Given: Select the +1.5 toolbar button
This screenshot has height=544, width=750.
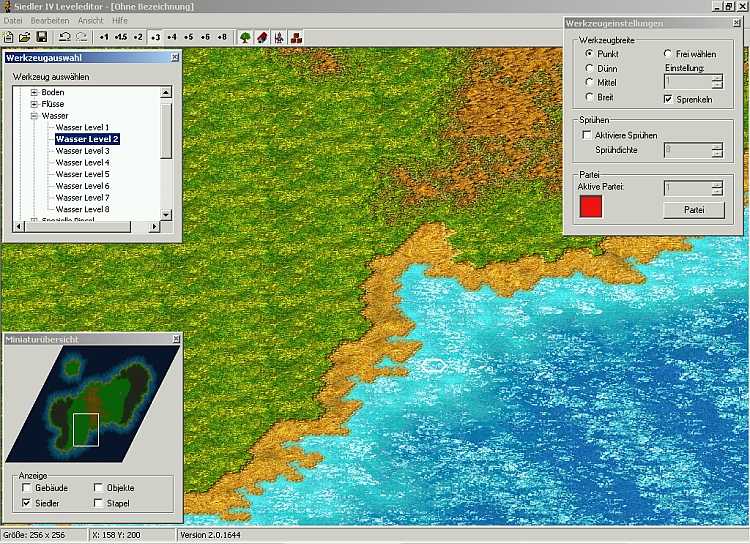Looking at the screenshot, I should tap(121, 37).
